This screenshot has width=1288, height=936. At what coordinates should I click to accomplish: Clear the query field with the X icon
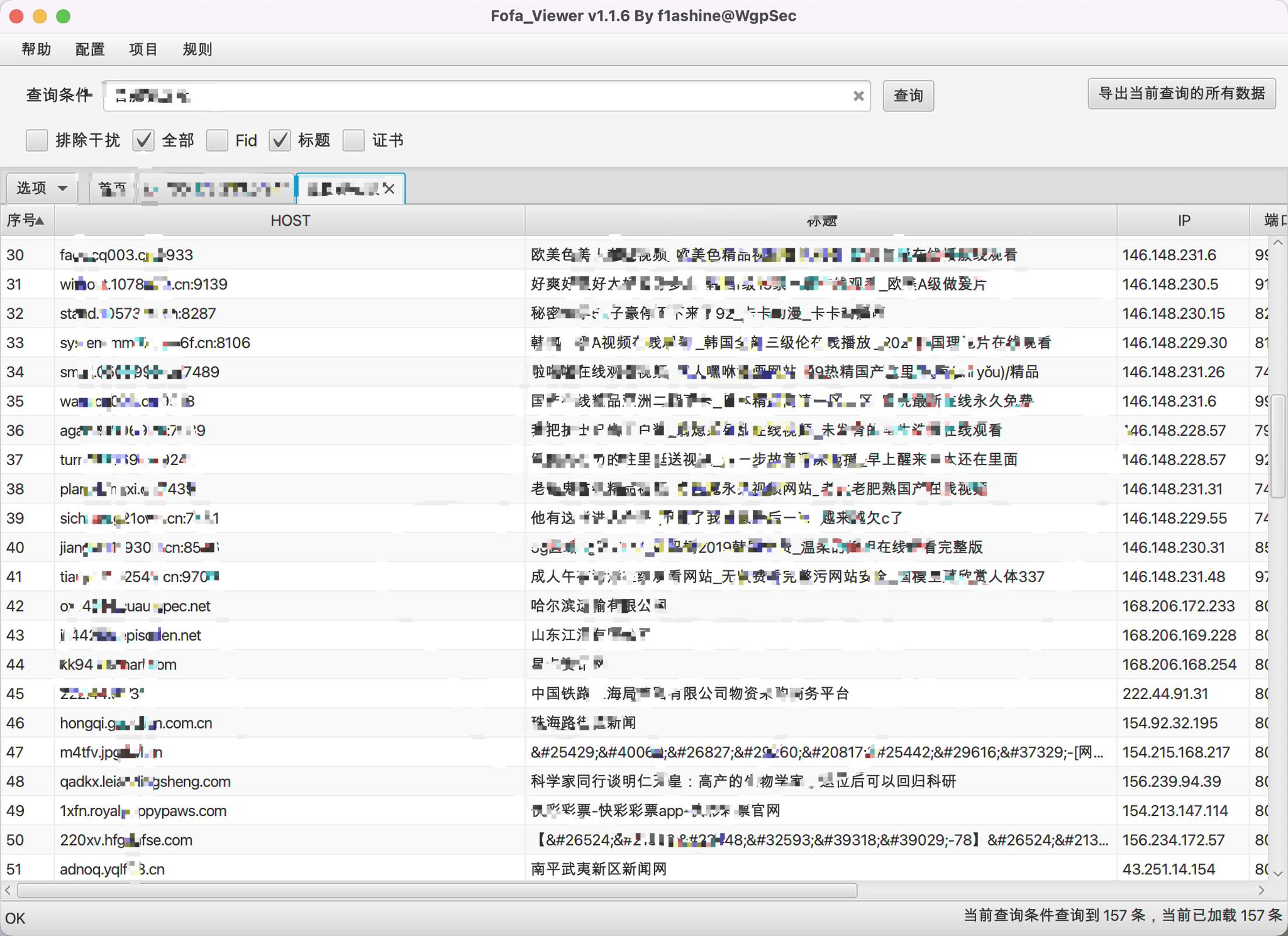858,96
